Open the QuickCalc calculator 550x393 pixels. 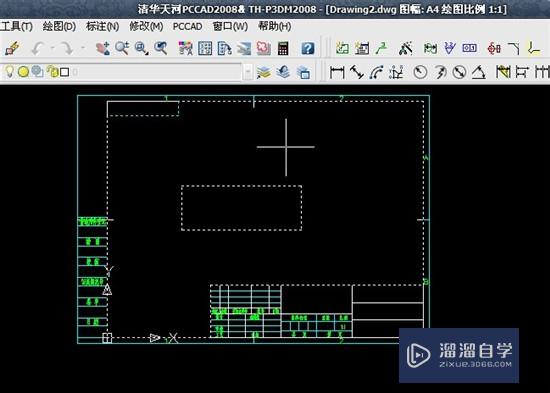pos(283,48)
